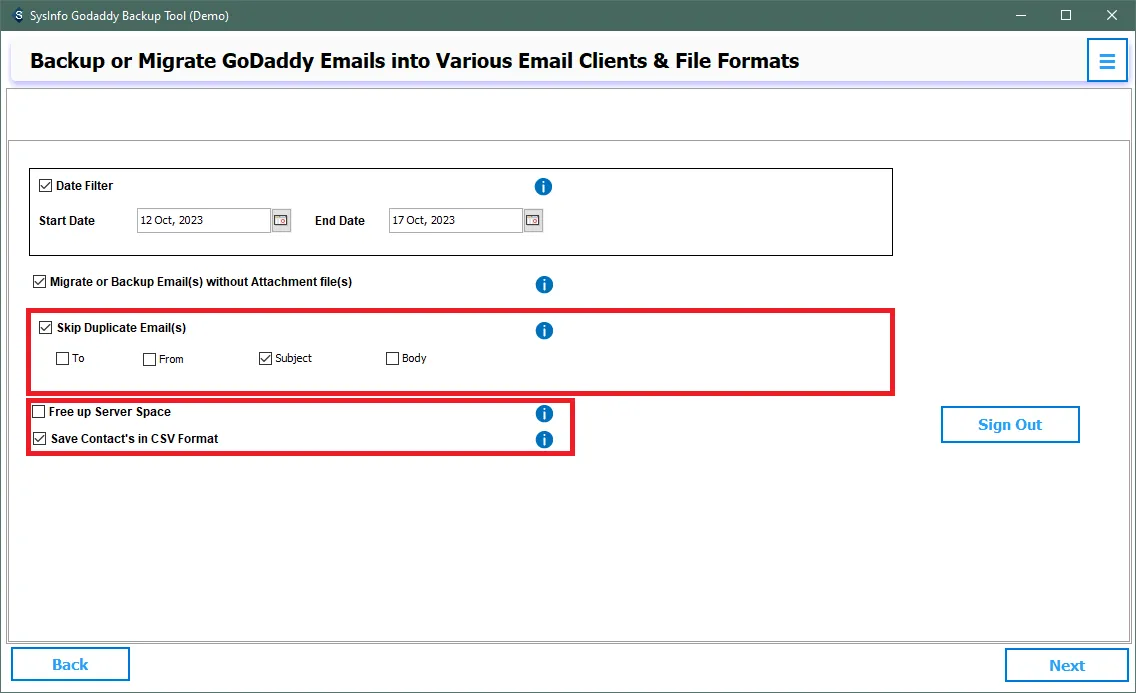Click the Start Date label
Screen dimensions: 1136x693
pos(67,221)
